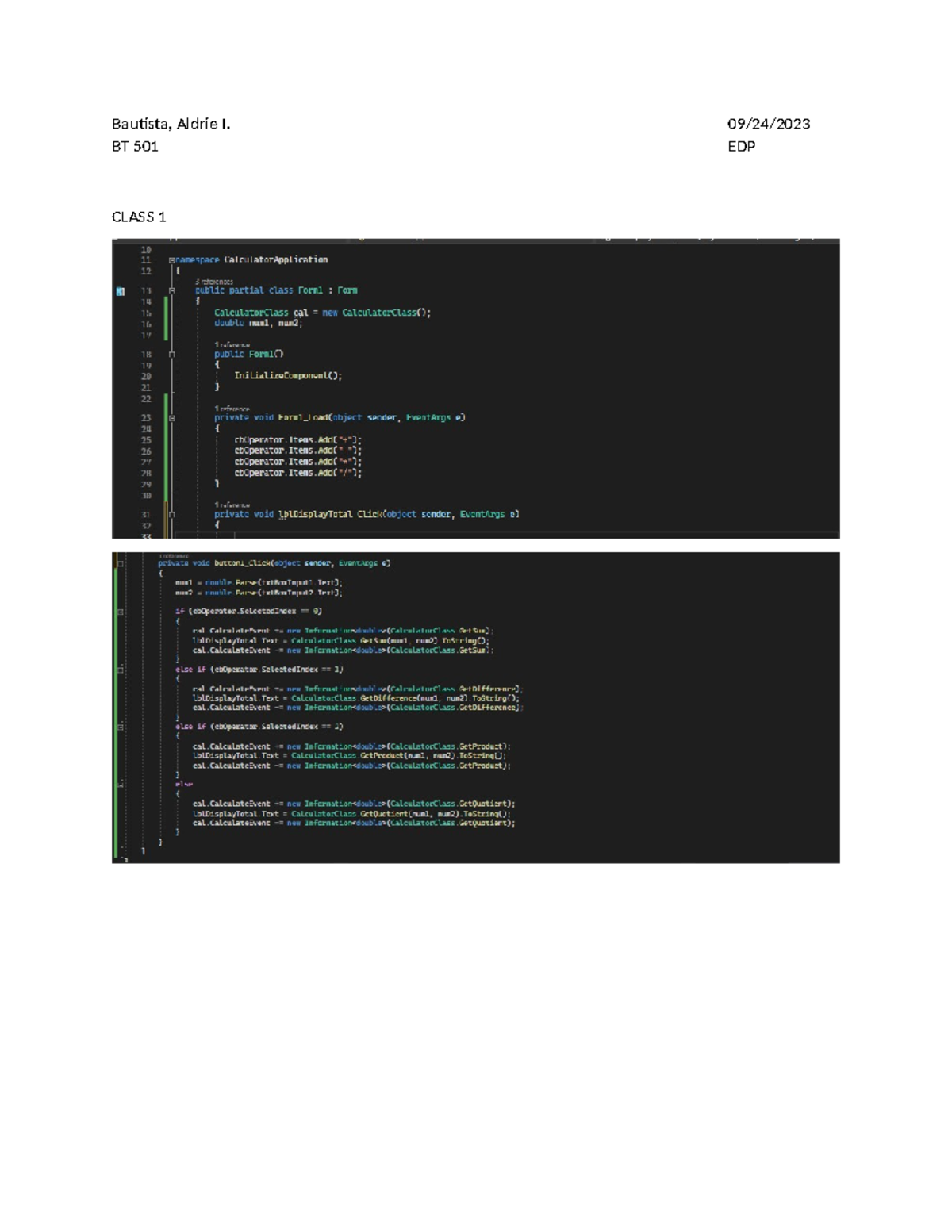Click the margin icon beside the Form1 class line
952x1232 pixels.
coord(121,291)
